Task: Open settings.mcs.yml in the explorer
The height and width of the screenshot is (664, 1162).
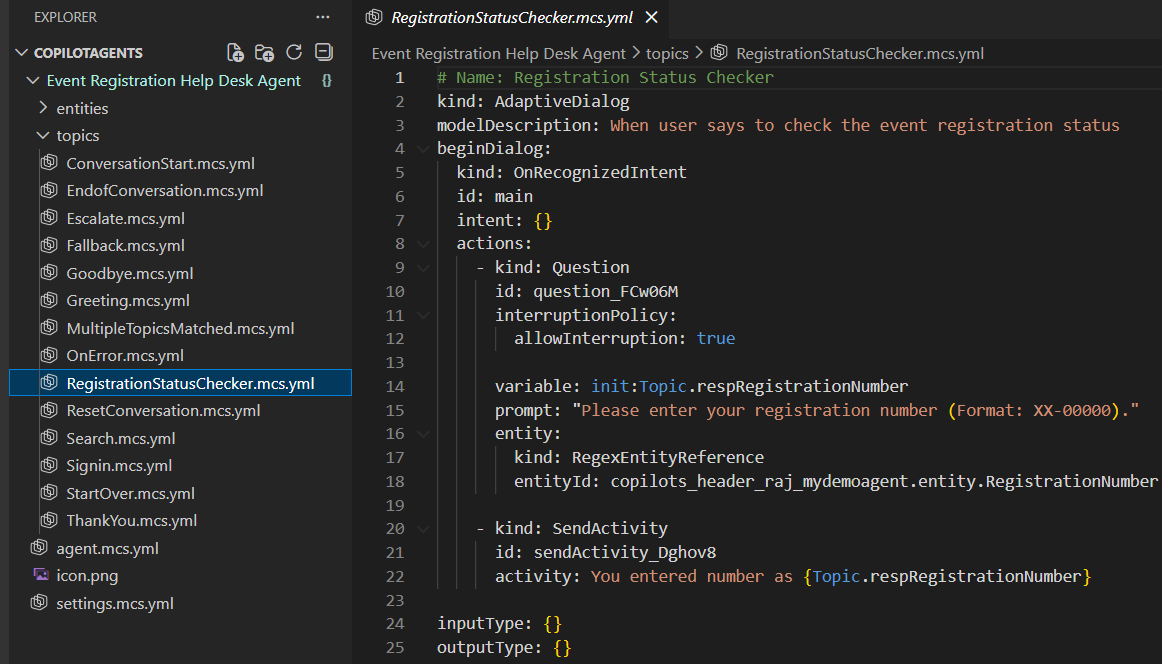Action: coord(114,603)
